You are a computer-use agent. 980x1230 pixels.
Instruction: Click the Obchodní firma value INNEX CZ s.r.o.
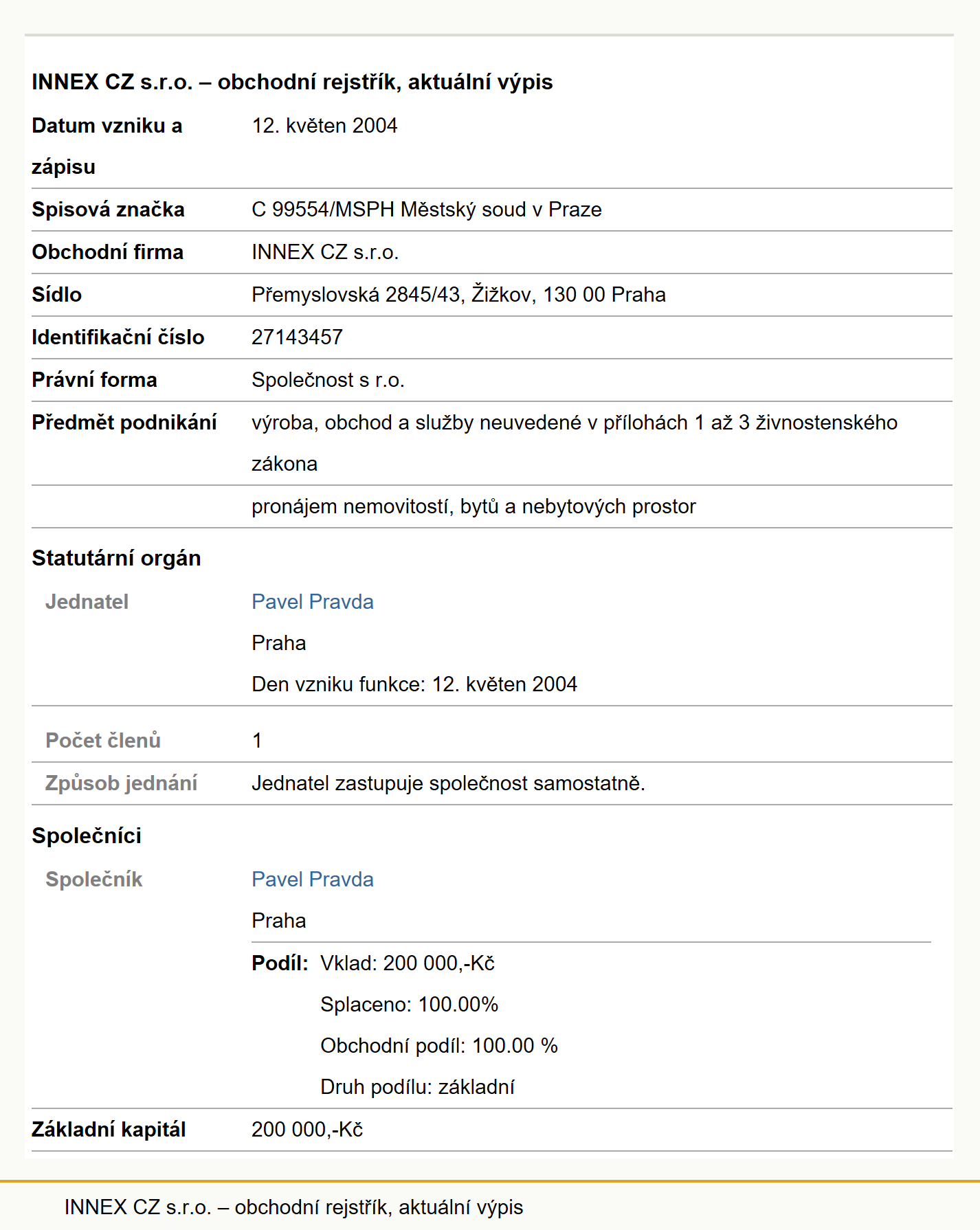(325, 252)
